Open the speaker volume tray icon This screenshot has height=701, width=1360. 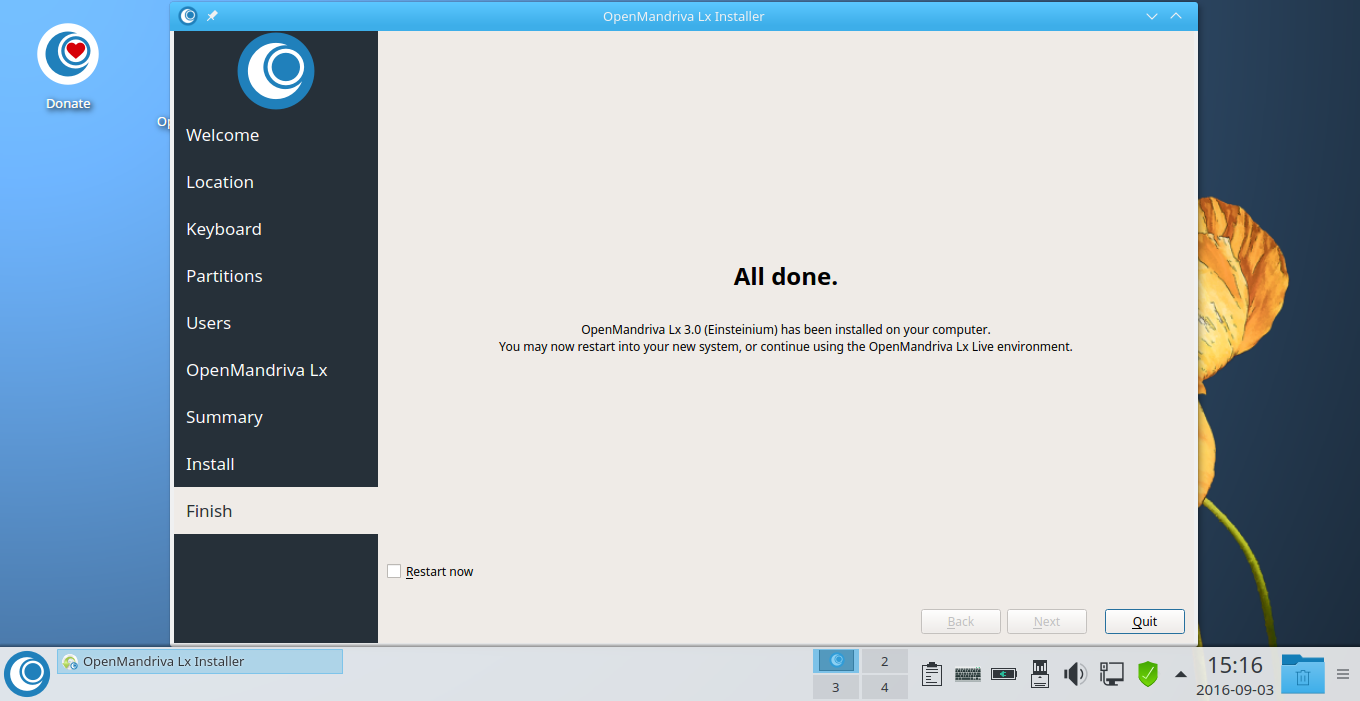tap(1075, 674)
